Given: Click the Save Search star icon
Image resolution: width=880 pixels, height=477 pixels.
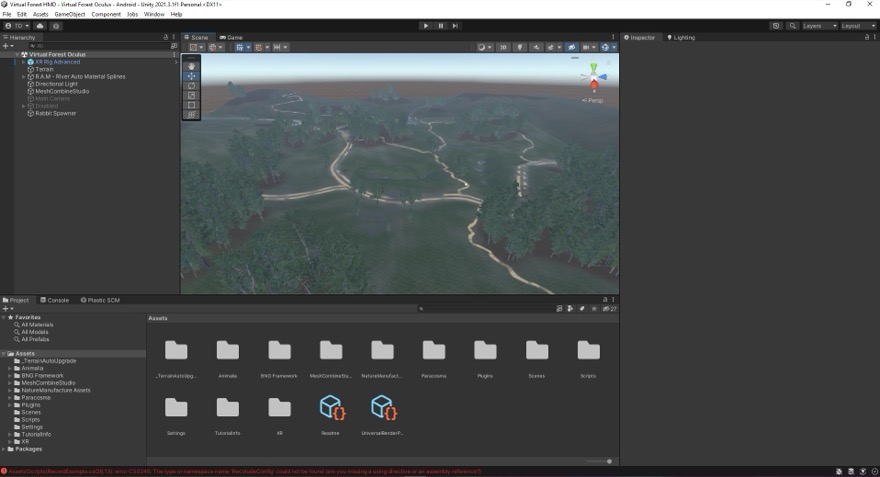Looking at the screenshot, I should tap(594, 309).
